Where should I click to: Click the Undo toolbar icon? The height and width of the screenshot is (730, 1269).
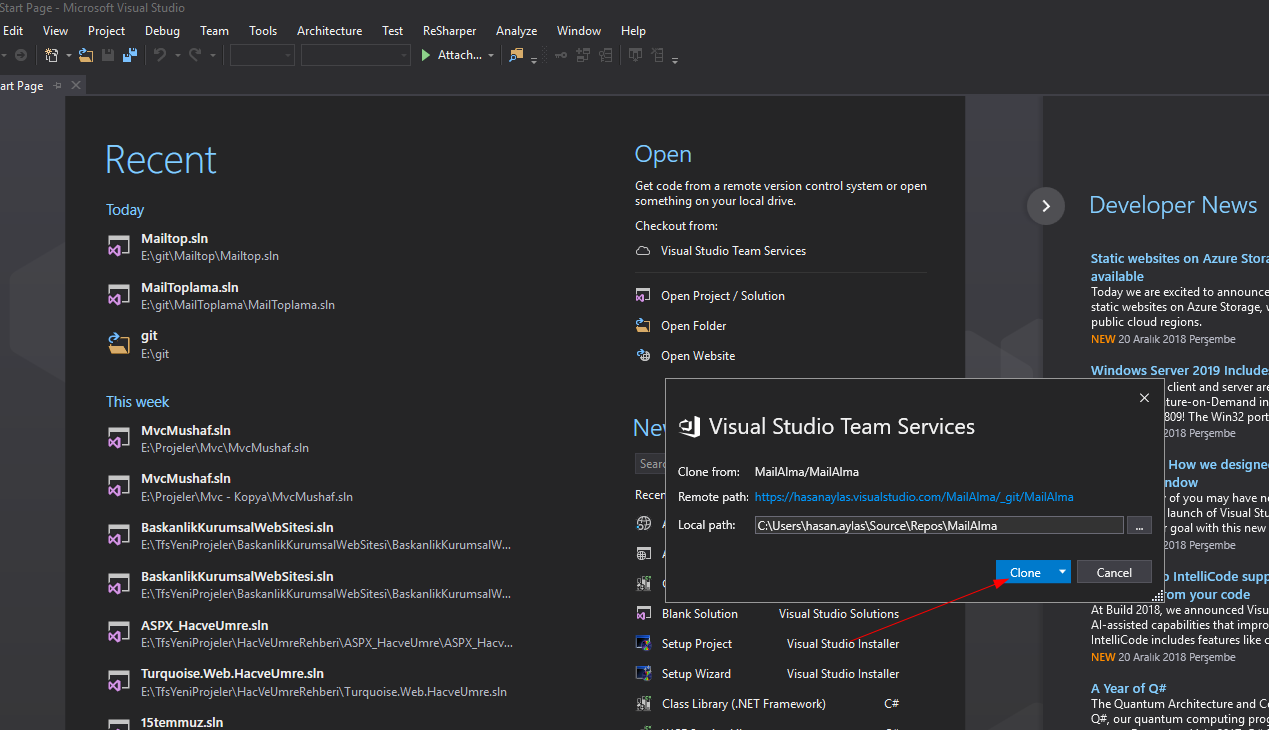click(x=160, y=55)
